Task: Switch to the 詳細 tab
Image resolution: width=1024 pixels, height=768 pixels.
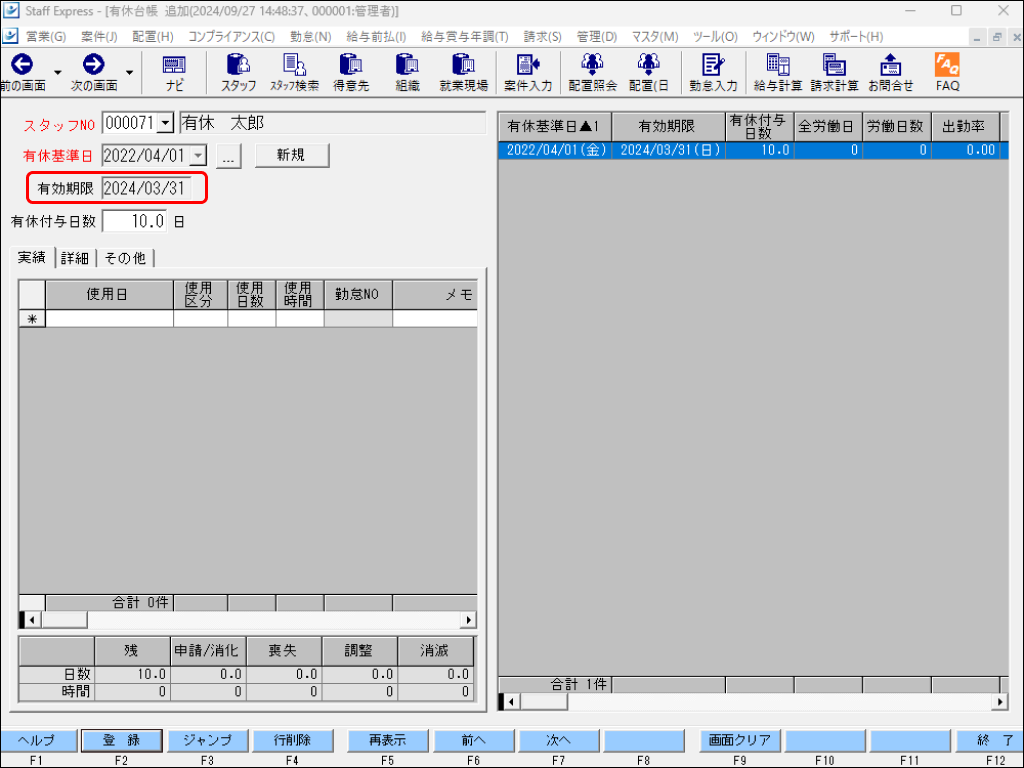Action: [75, 258]
